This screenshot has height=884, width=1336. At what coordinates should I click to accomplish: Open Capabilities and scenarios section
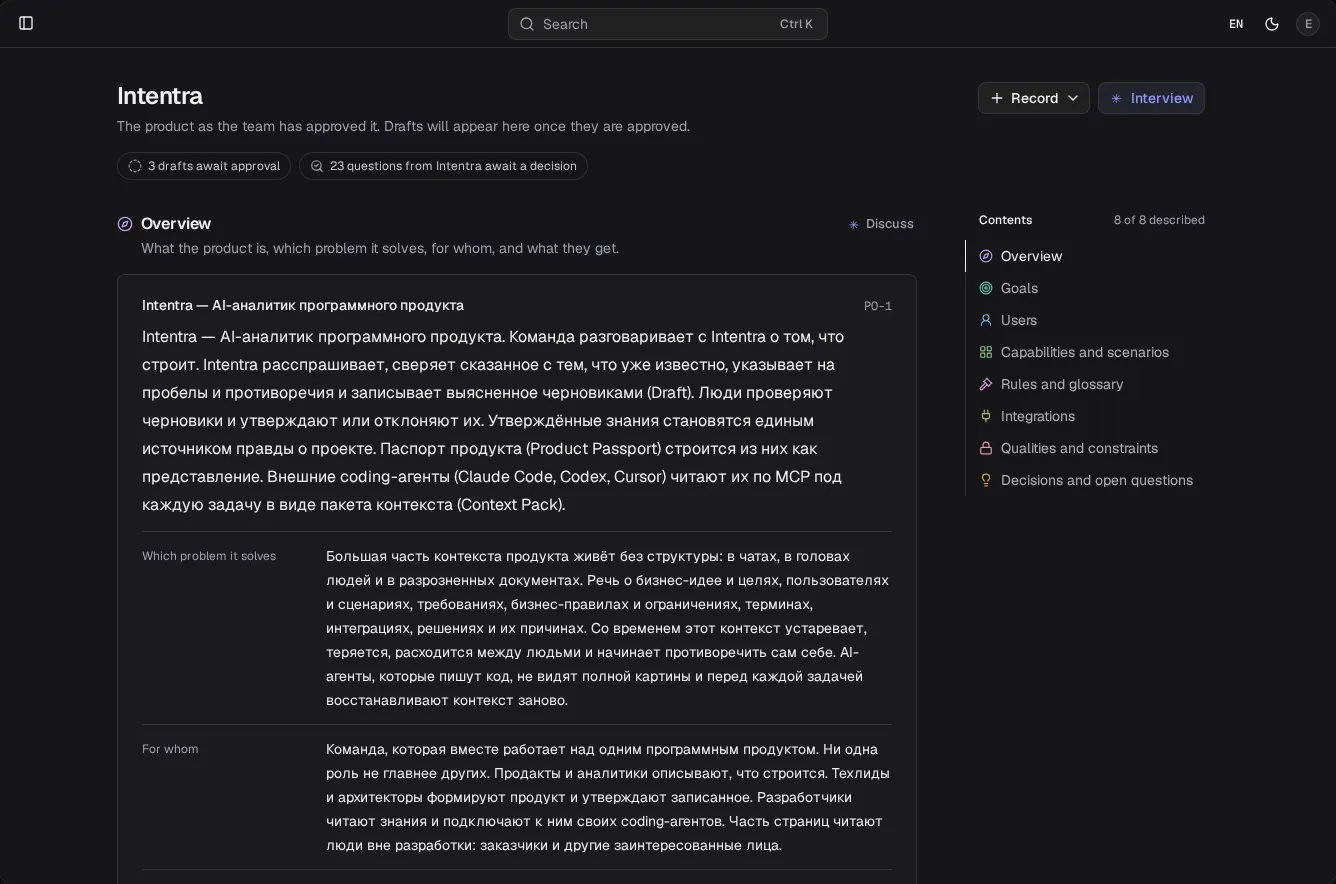click(x=1085, y=352)
